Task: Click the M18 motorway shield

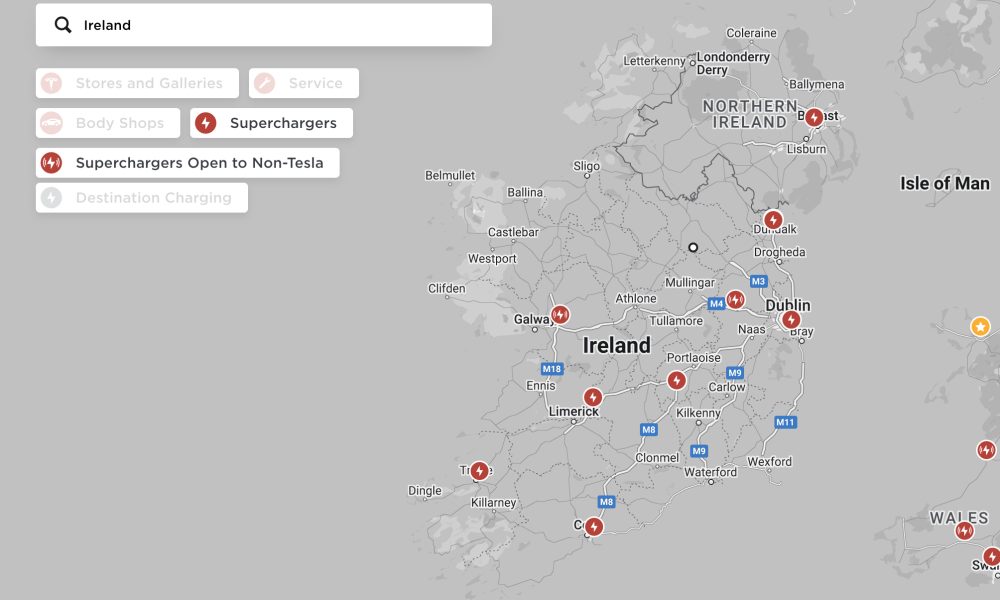Action: coord(552,369)
